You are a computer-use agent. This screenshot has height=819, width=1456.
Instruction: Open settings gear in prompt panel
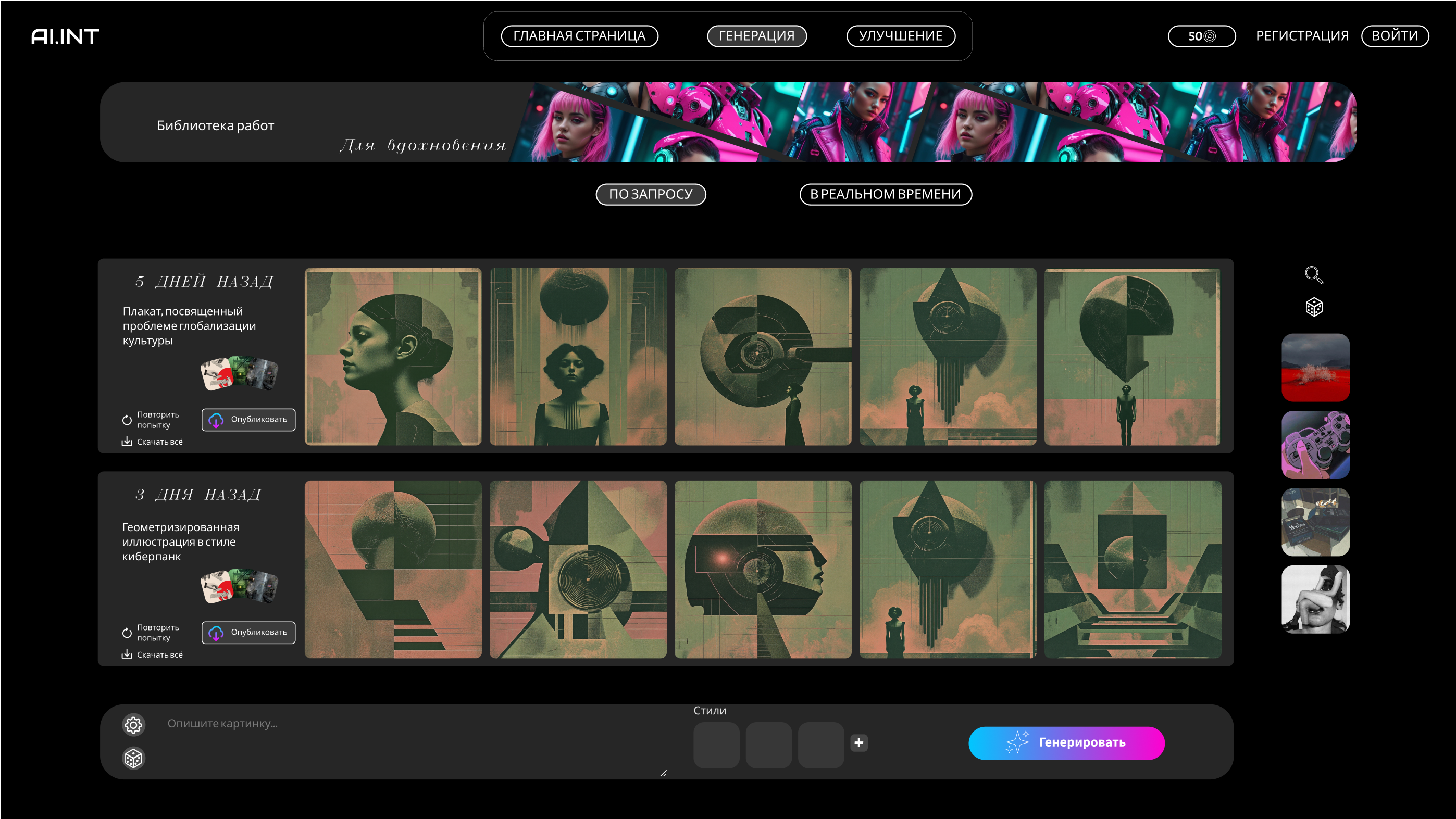tap(133, 725)
